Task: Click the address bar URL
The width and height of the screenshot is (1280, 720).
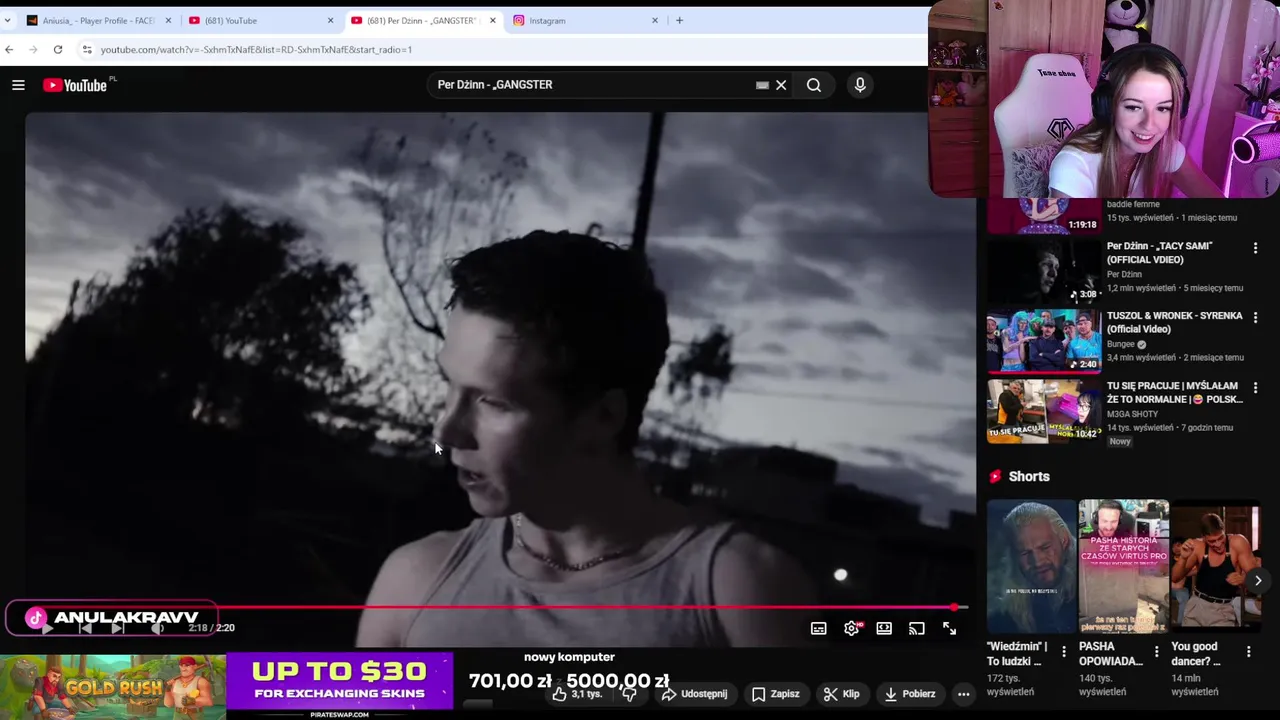Action: (256, 50)
